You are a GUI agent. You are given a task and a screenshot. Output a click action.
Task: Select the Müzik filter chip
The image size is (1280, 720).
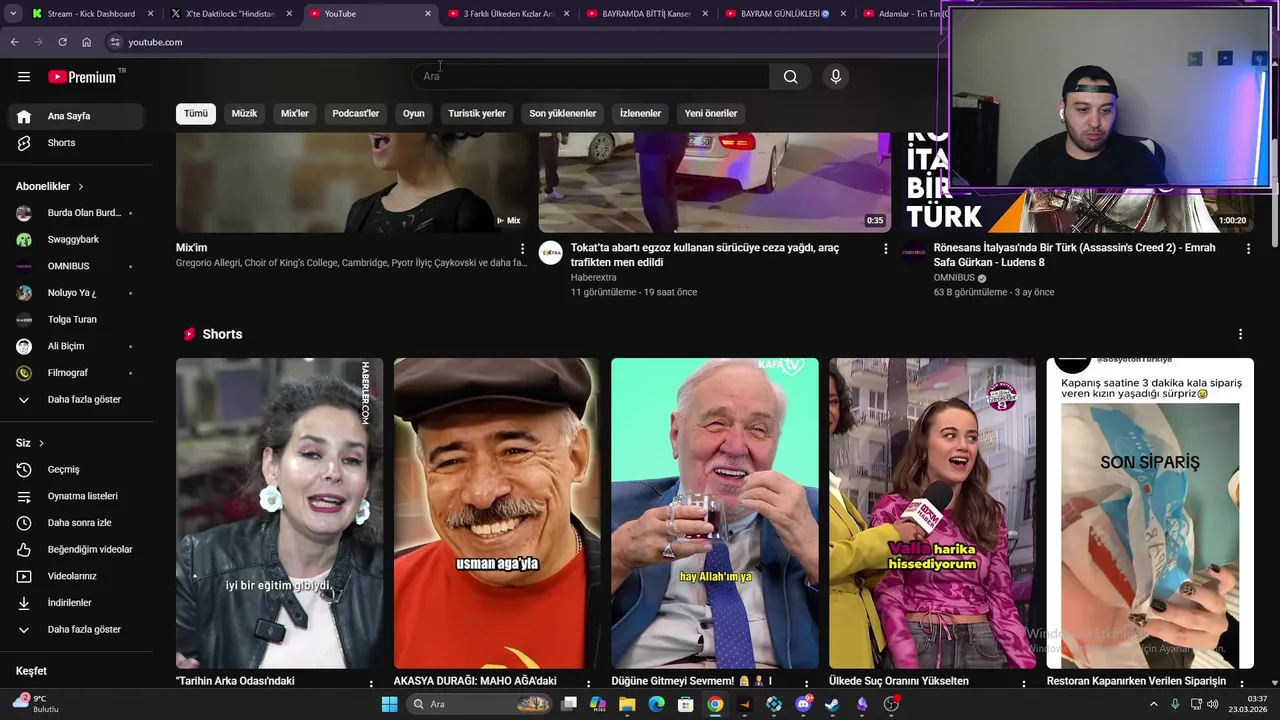pyautogui.click(x=244, y=113)
